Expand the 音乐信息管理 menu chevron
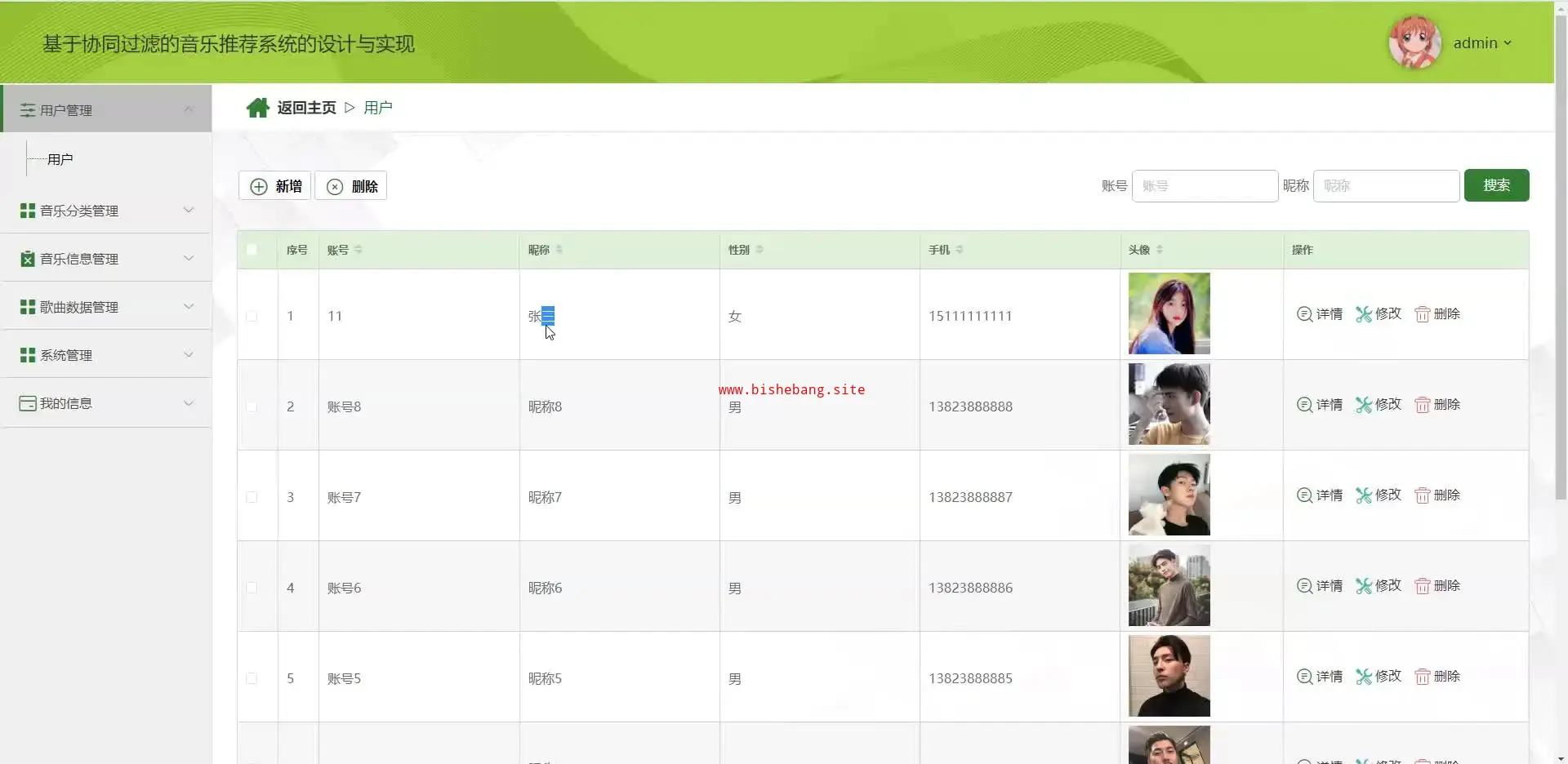 click(x=189, y=258)
